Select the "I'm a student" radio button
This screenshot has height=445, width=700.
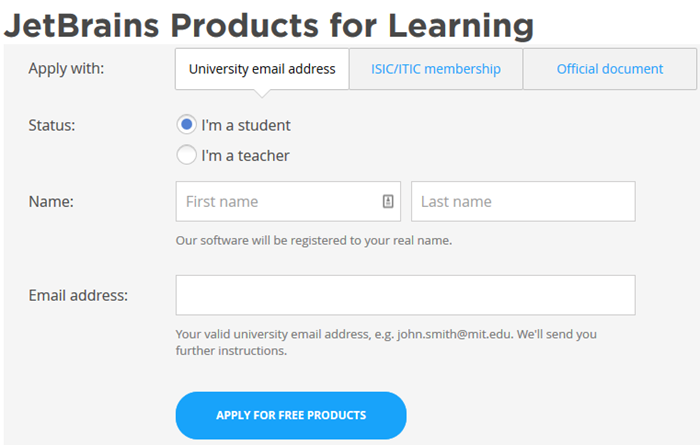coord(186,125)
